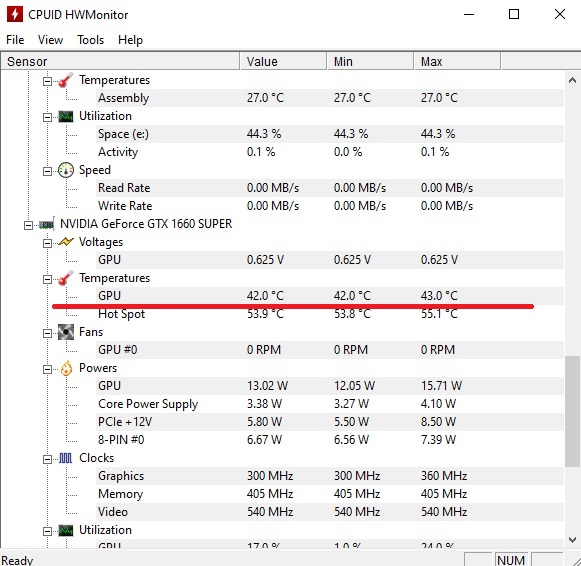Click the fan icon next to Fans

click(x=66, y=332)
